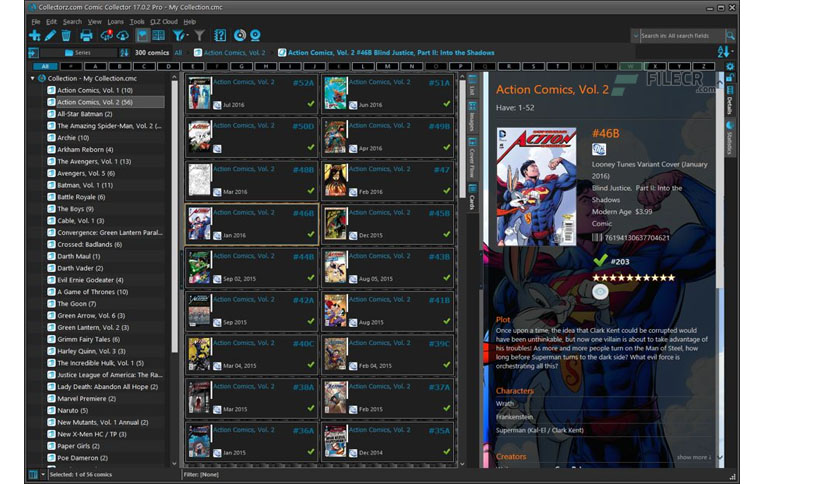This screenshot has height=484, width=836.
Task: Select the Darth Vader (2) folder
Action: 80,268
